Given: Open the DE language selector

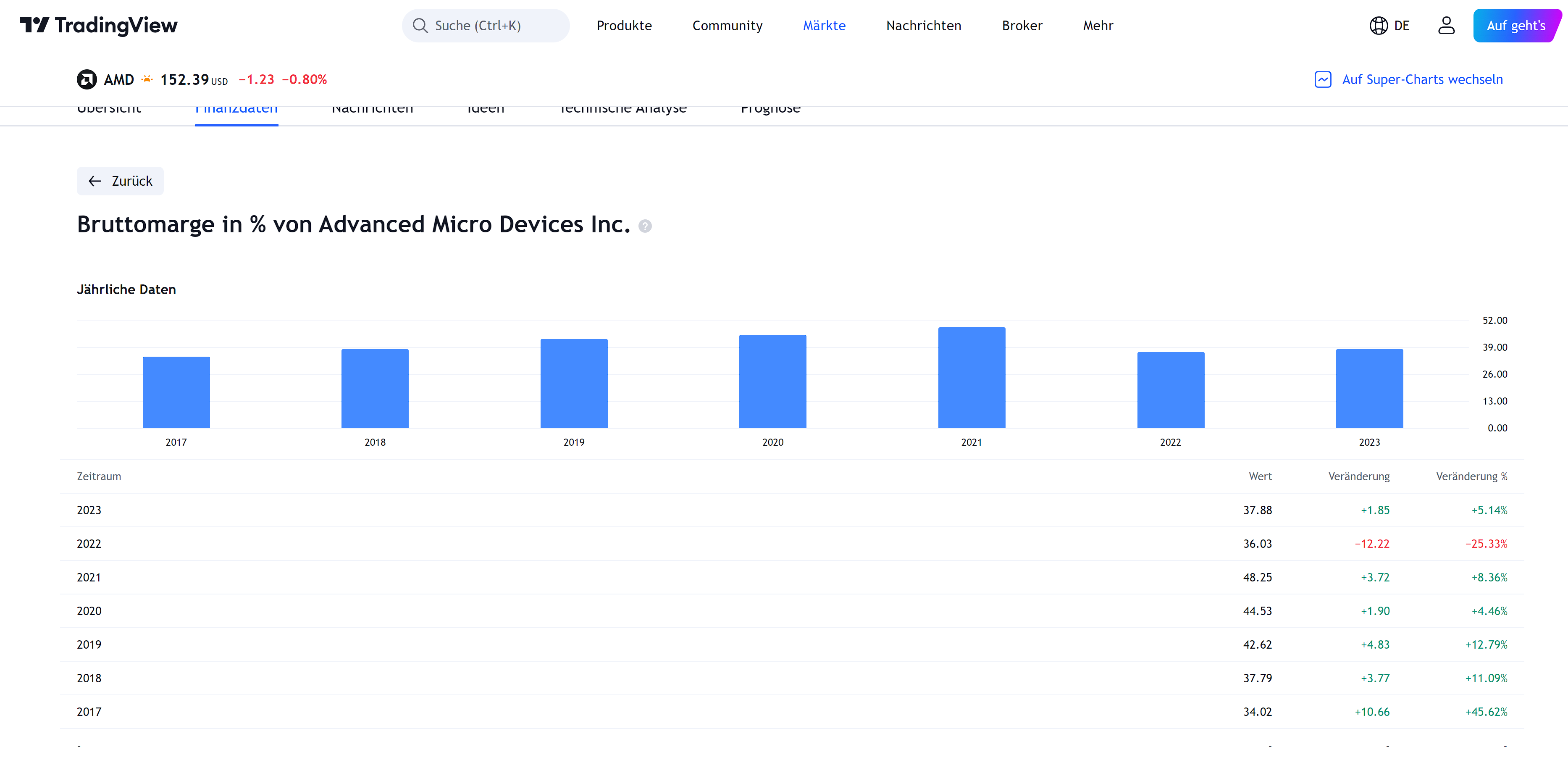Looking at the screenshot, I should click(1401, 26).
